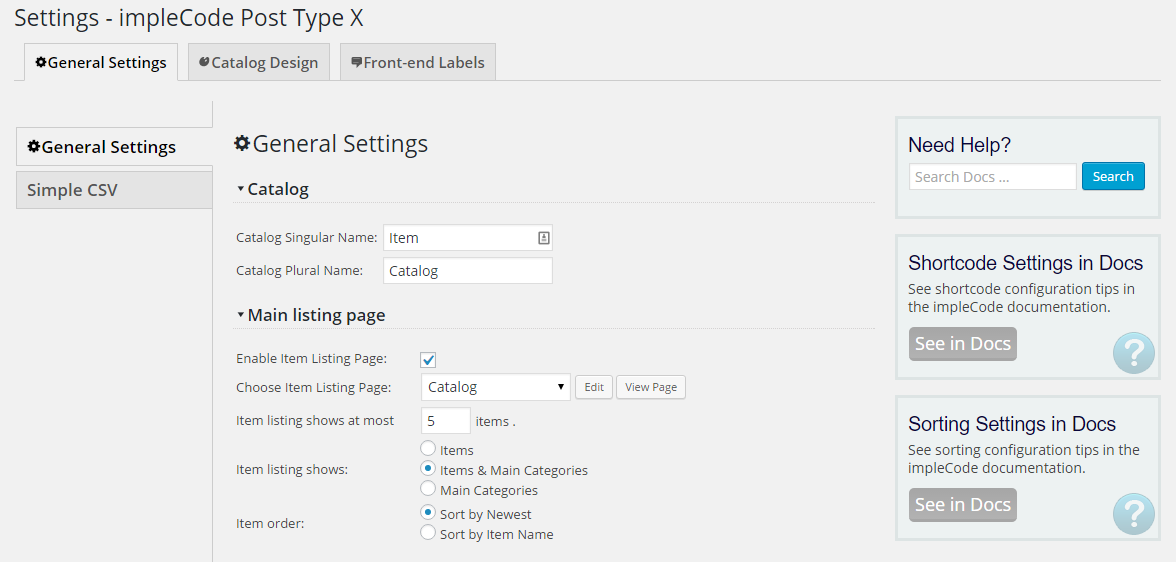Screen dimensions: 1176x562
Task: Click the blue Search button
Action: pyautogui.click(x=1113, y=176)
